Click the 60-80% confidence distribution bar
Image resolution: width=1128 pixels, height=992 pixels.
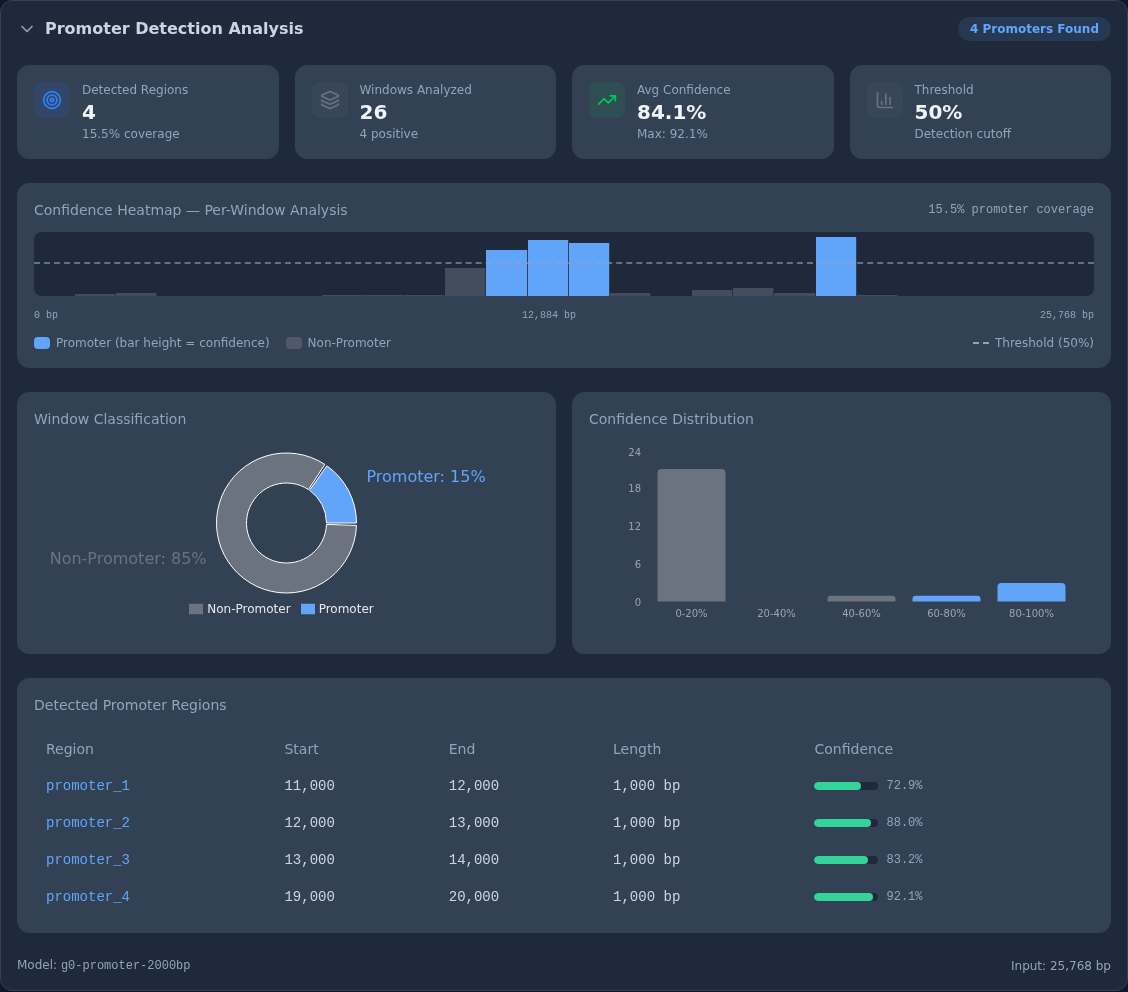(x=946, y=599)
